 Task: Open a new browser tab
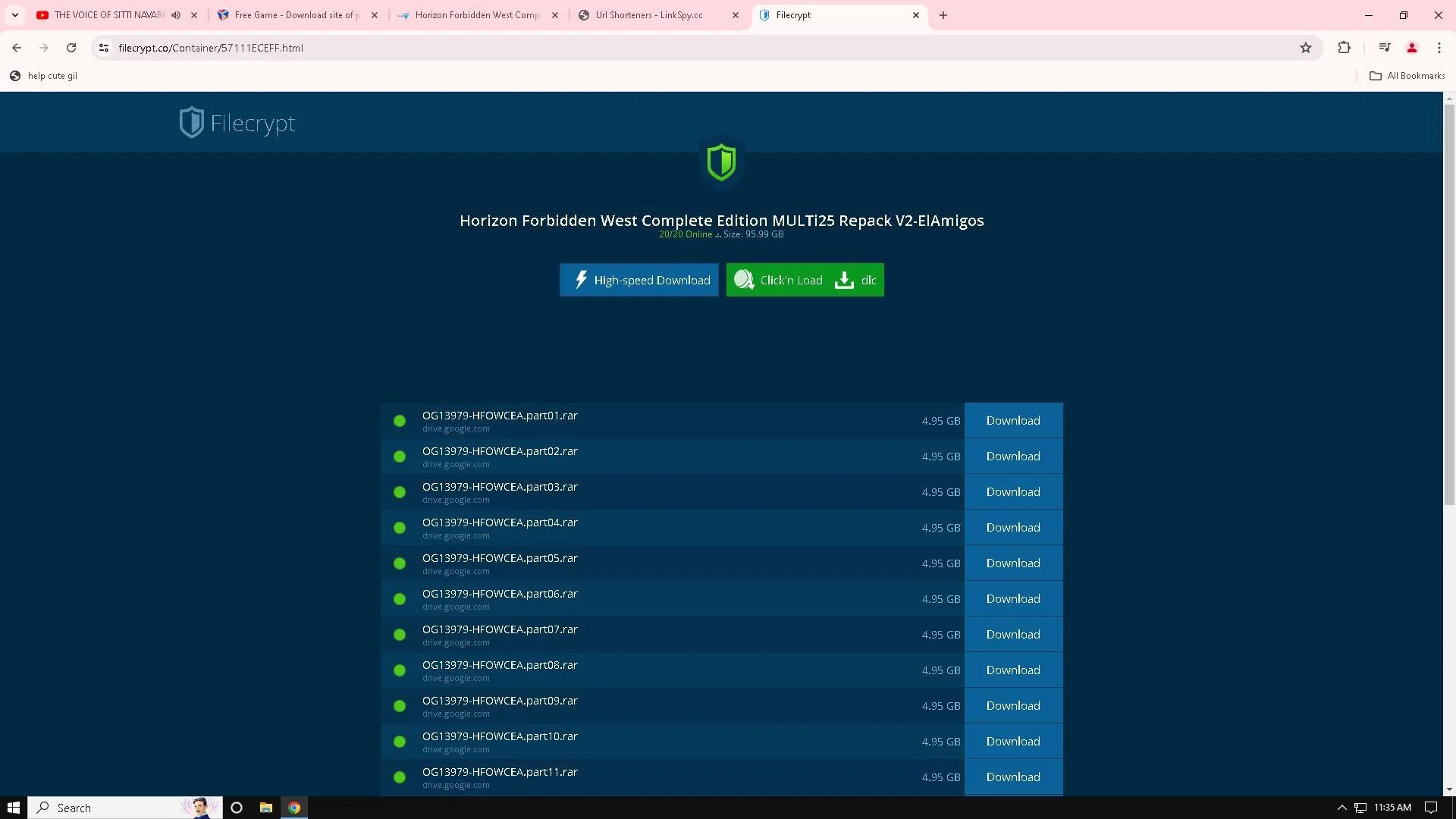(x=943, y=15)
